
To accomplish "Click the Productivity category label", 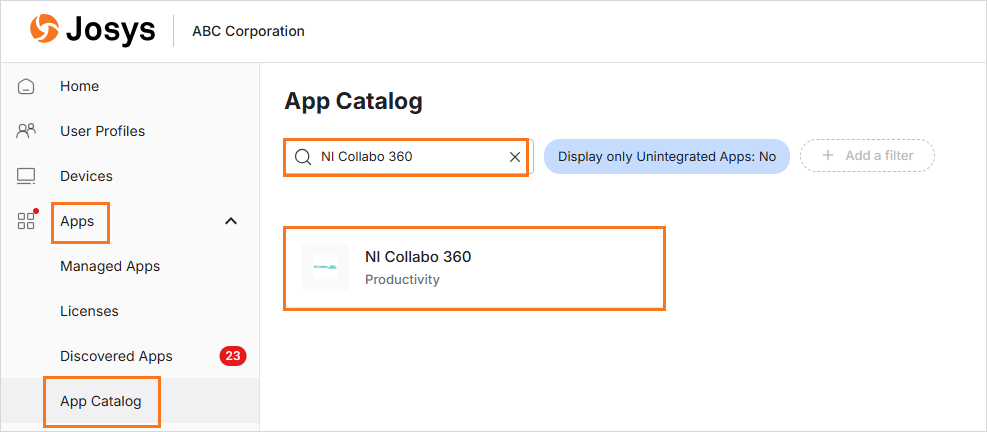I will pos(402,280).
